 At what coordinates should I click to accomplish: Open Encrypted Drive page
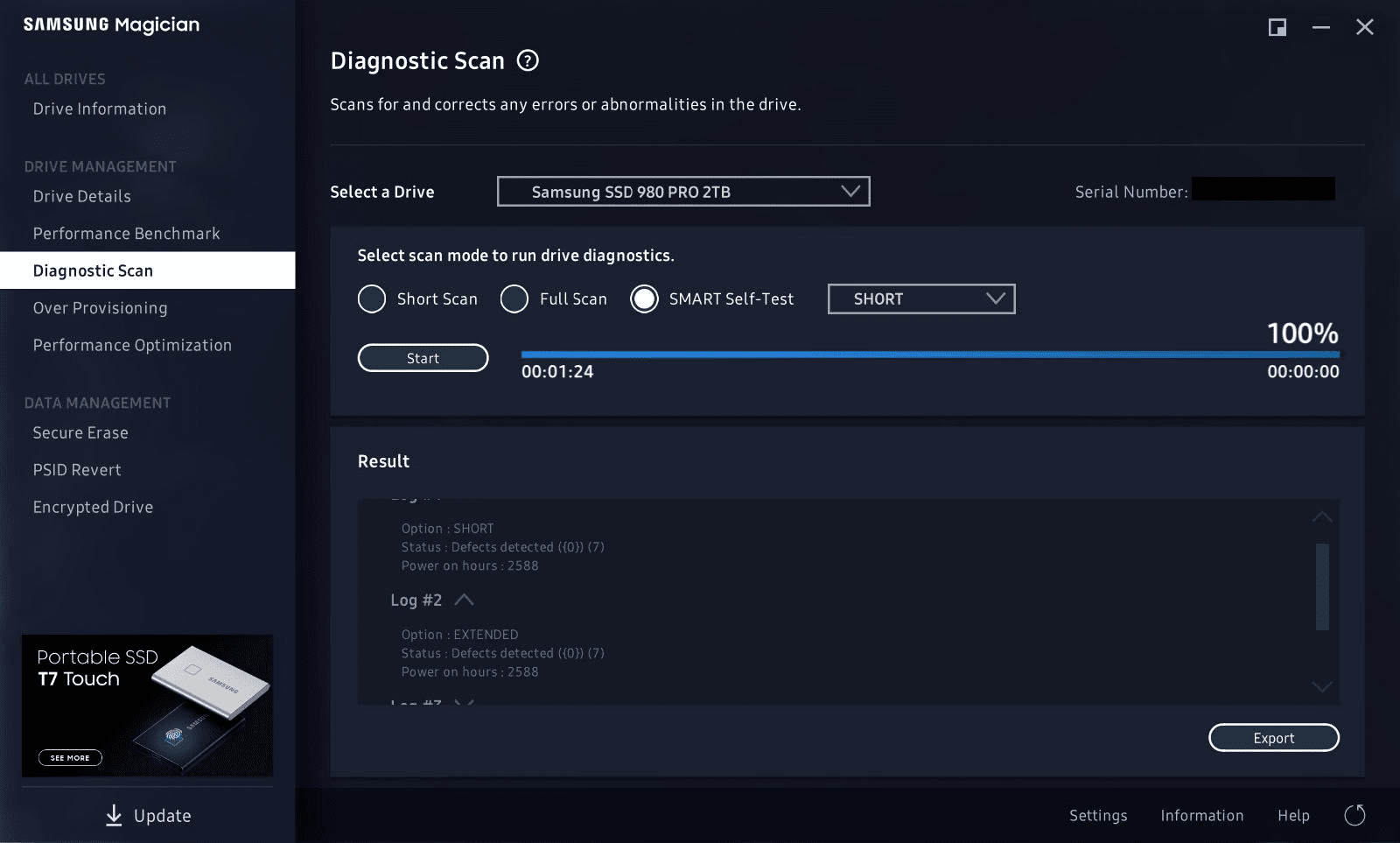(93, 507)
